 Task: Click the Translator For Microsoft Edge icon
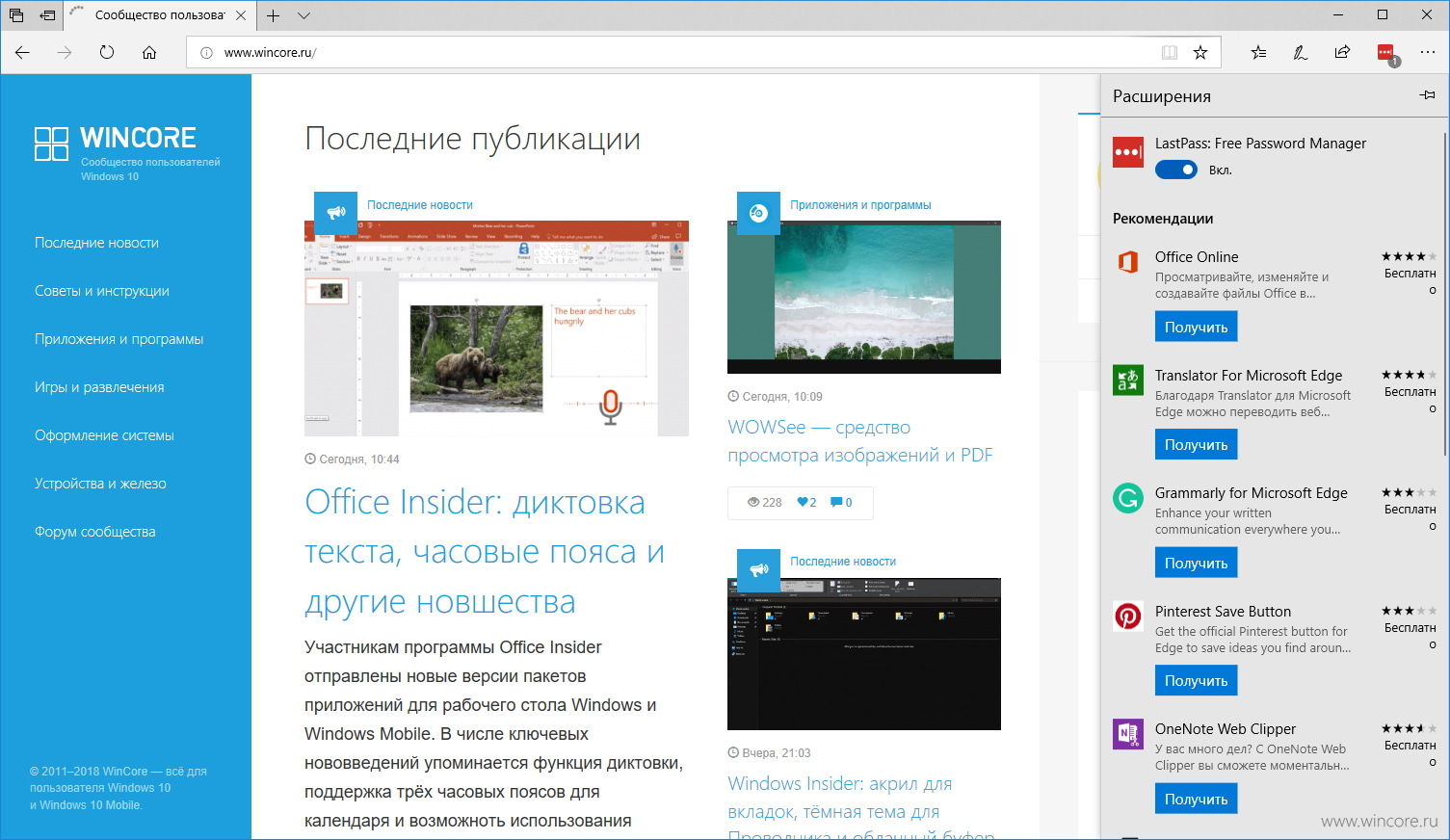1128,380
